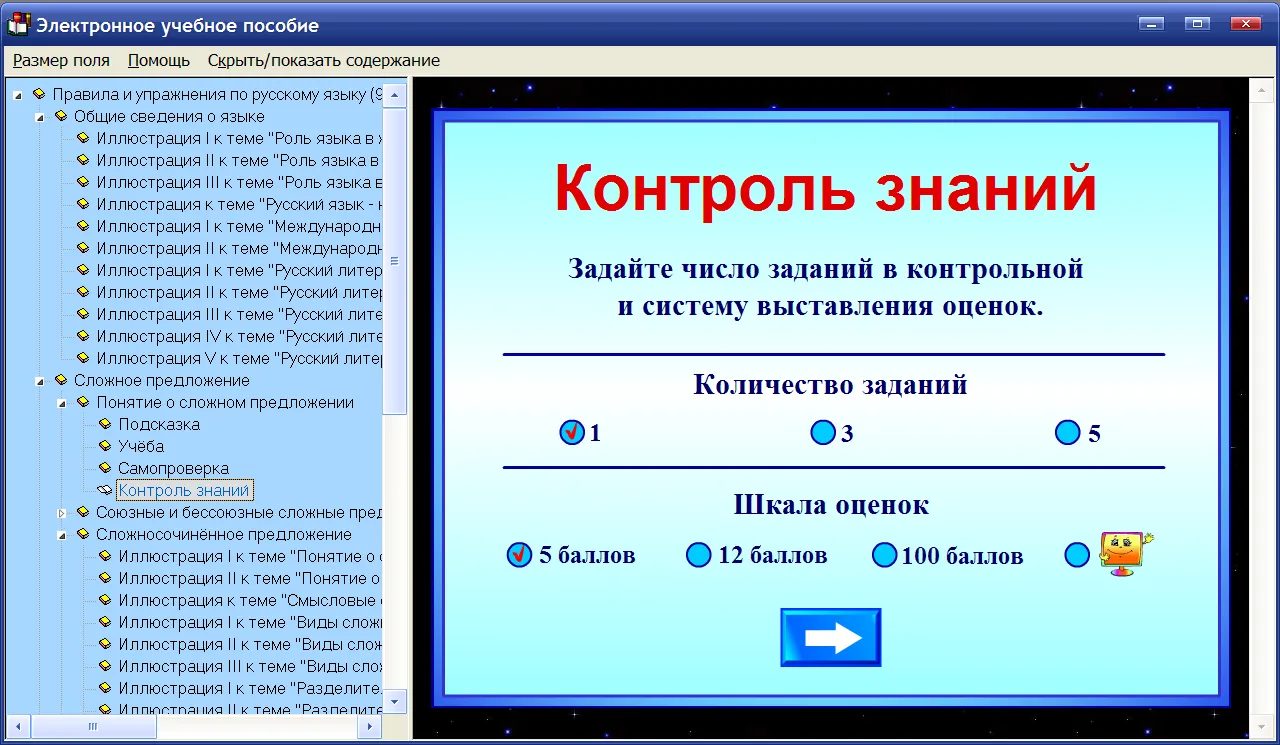Click the tree horizontal scrollbar thumb
The height and width of the screenshot is (745, 1280).
(x=92, y=726)
